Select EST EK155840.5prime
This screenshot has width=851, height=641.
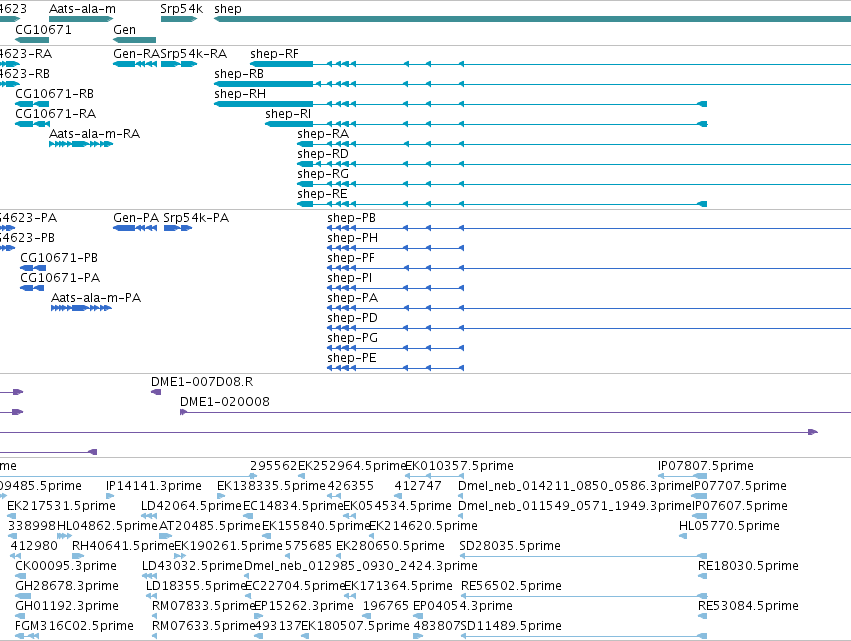tap(316, 526)
